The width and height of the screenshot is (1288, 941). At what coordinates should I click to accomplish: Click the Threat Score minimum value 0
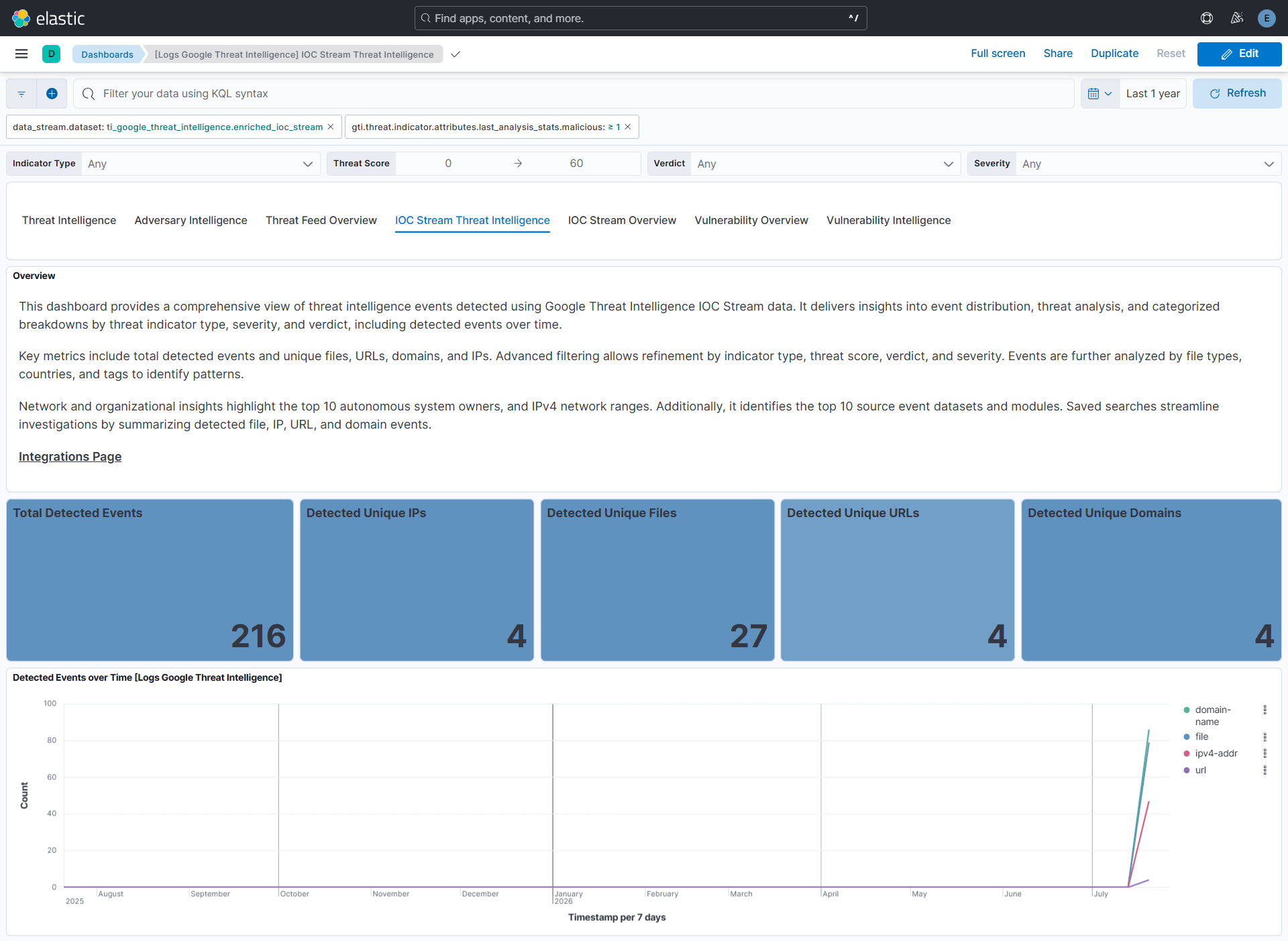pyautogui.click(x=448, y=164)
